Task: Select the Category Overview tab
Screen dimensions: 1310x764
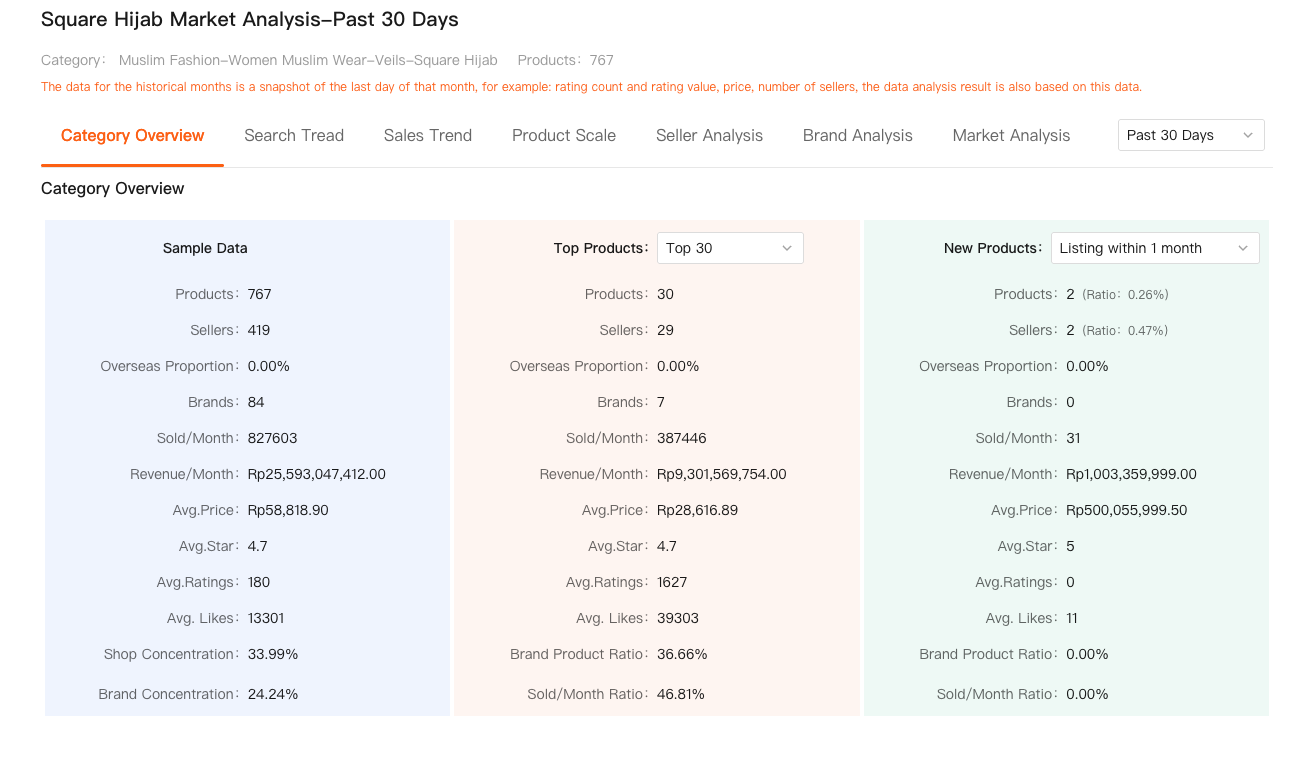Action: coord(132,135)
